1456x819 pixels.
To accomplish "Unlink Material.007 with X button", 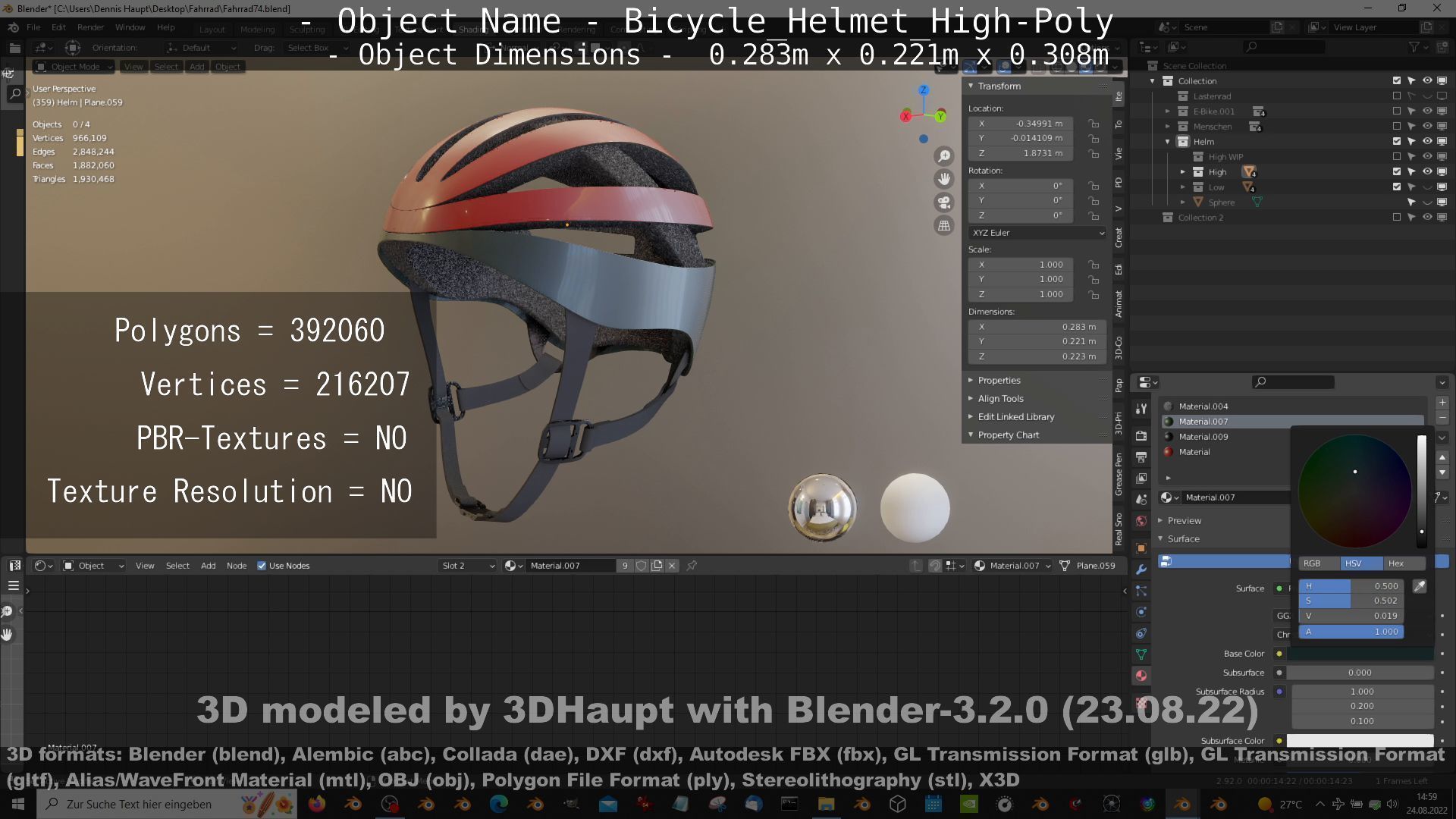I will click(x=672, y=566).
